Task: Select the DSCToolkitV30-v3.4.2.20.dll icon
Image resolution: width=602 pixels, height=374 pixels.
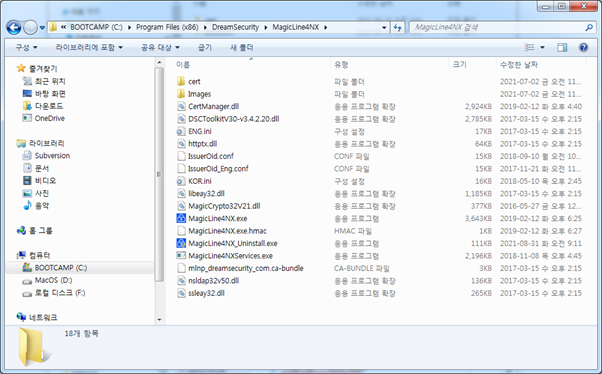Action: [x=181, y=119]
